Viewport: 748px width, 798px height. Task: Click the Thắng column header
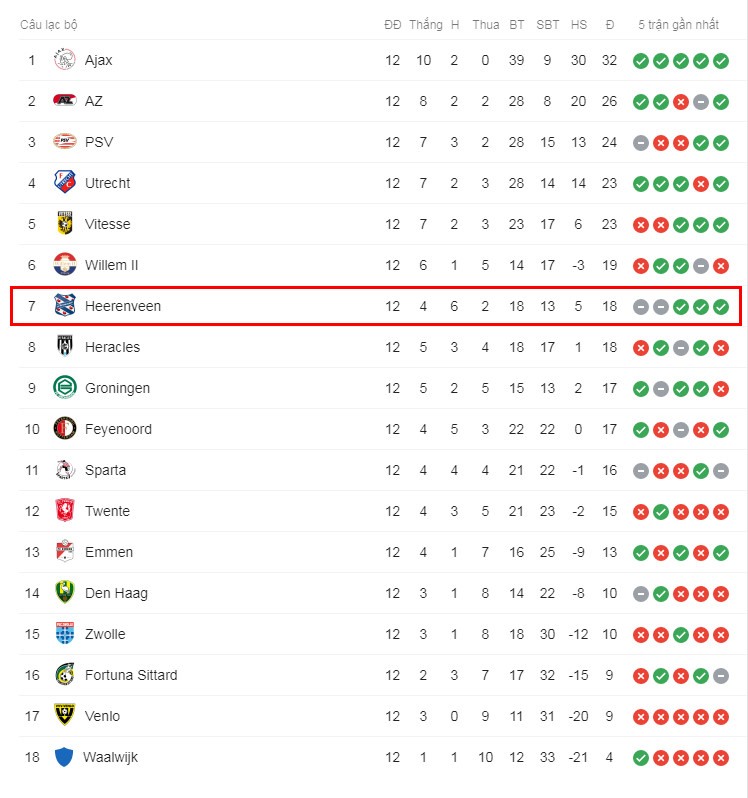pos(426,24)
